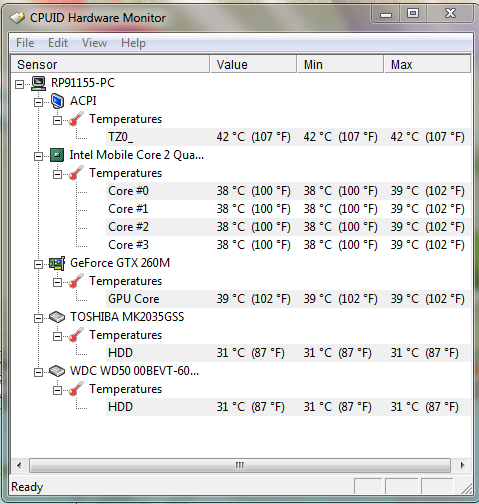Select the Core #0 row
This screenshot has width=479, height=504.
pos(288,191)
